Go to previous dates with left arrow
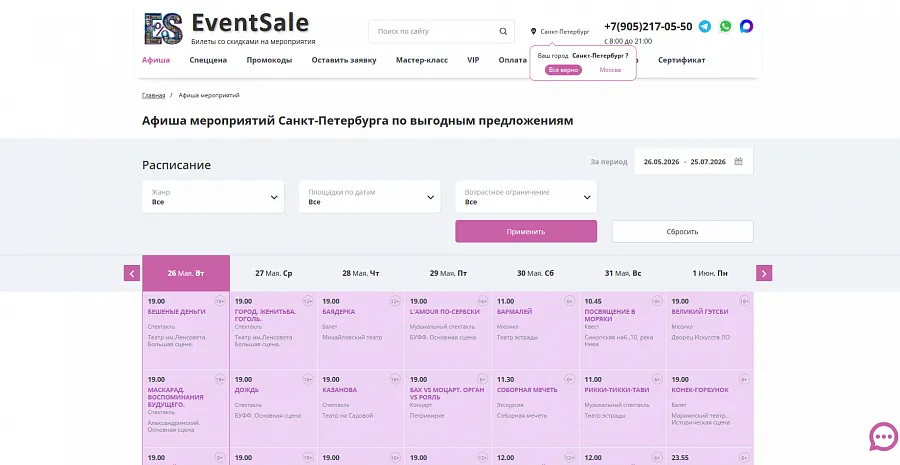The width and height of the screenshot is (900, 465). 132,273
